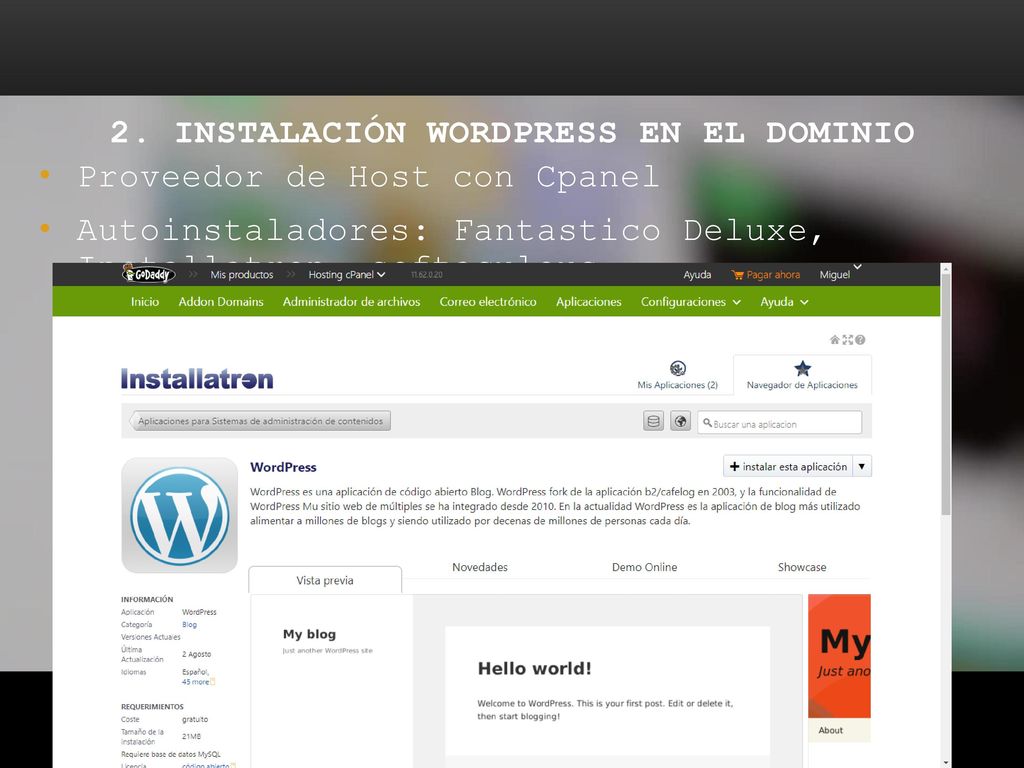
Task: Click the Pagar ahora link
Action: 773,275
